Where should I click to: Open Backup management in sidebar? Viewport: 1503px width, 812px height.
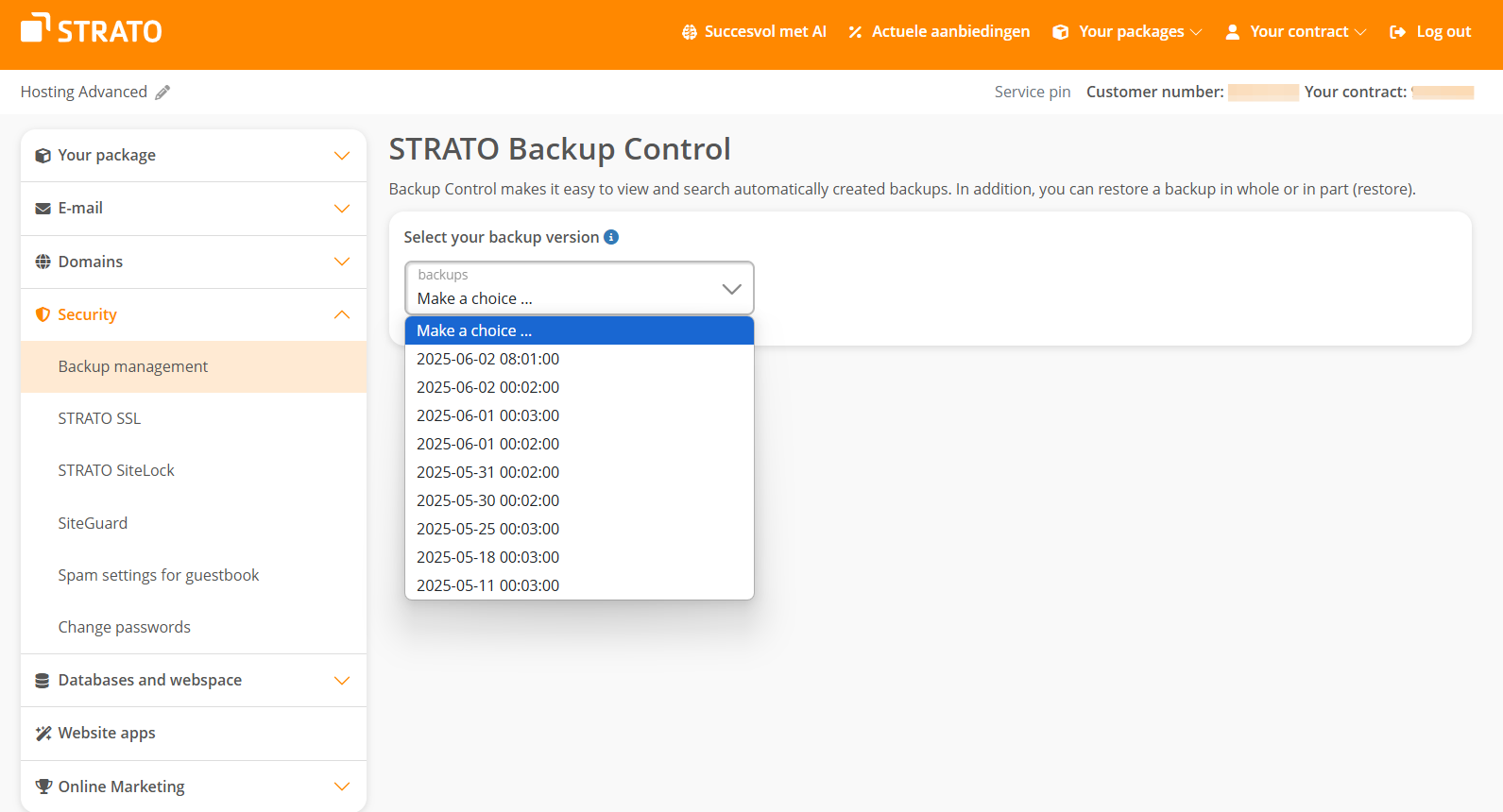[x=194, y=366]
